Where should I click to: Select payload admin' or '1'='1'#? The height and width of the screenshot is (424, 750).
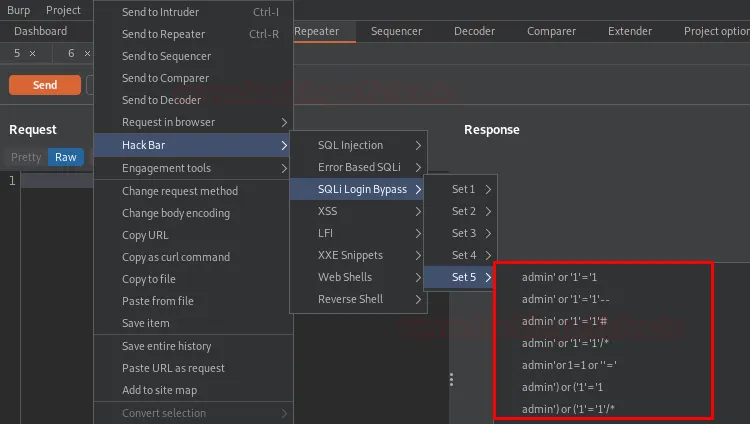click(x=565, y=321)
